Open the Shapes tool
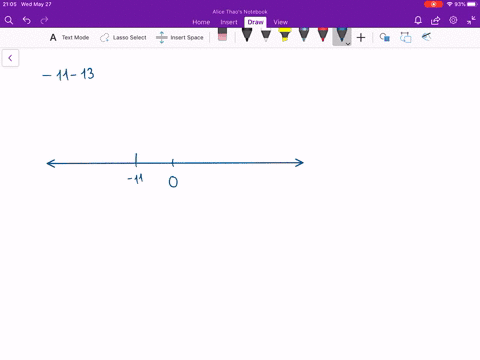The width and height of the screenshot is (480, 360). click(x=385, y=37)
